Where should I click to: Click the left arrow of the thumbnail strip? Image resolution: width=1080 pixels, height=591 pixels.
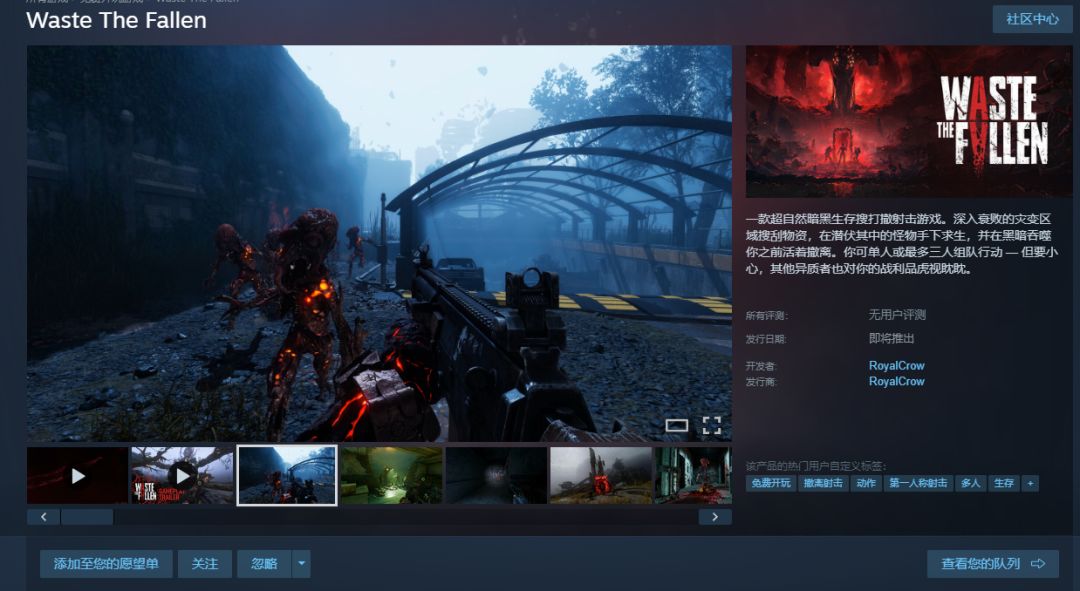click(43, 517)
